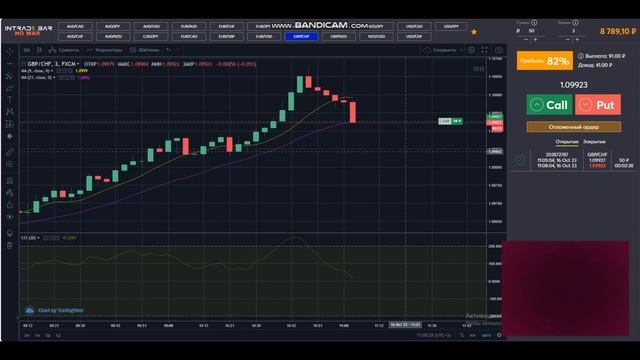Select the ruler measure tool
Viewport: 640px width, 360px height.
[10, 152]
